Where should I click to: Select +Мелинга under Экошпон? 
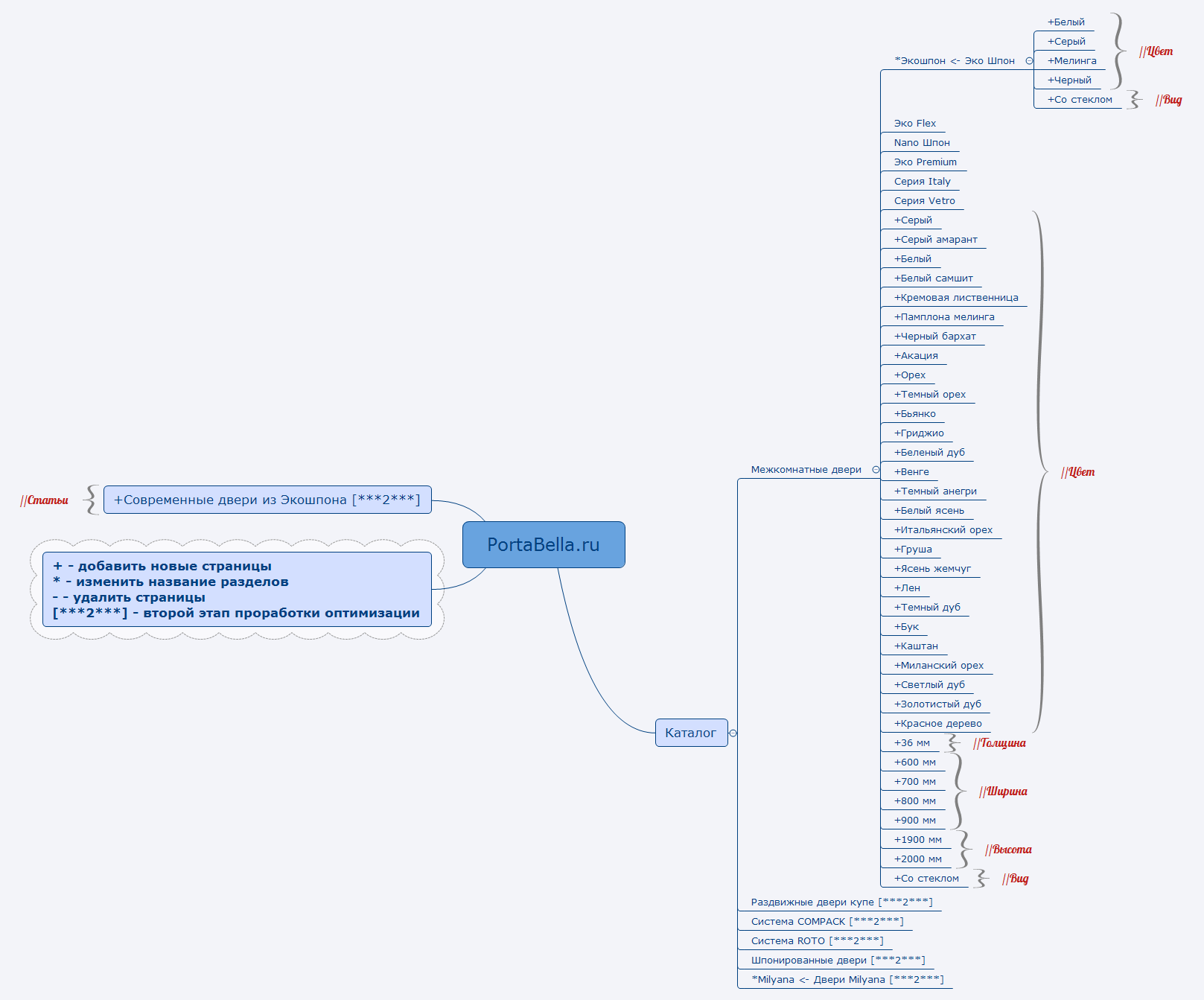tap(1072, 61)
